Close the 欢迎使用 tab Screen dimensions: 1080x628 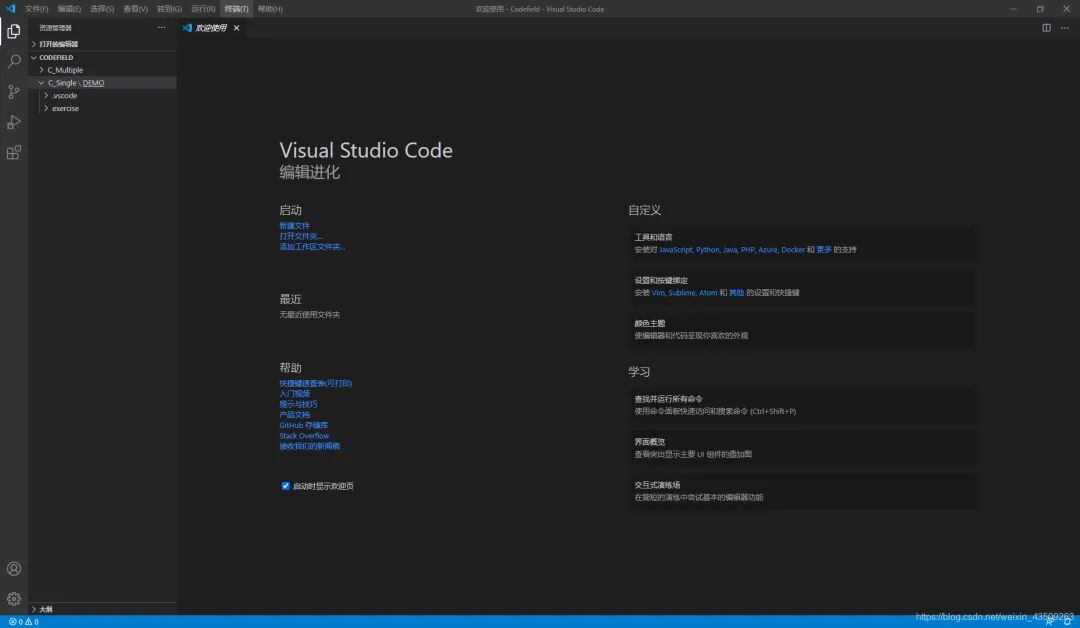pos(236,28)
